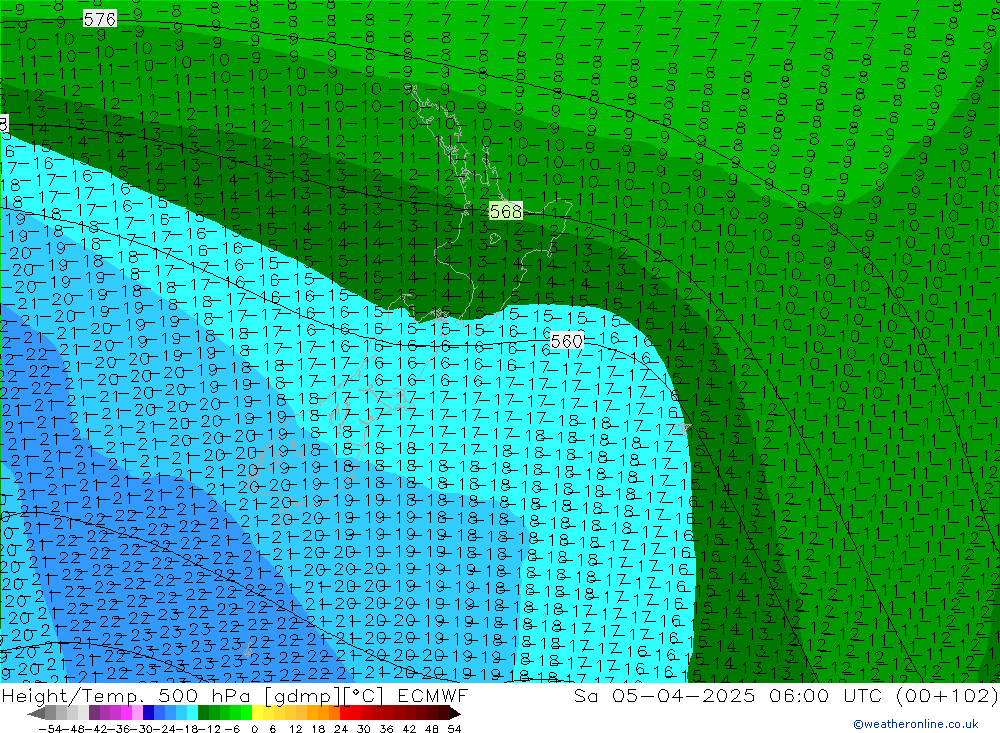Click the [gdmp] unit label
The width and height of the screenshot is (1000, 733).
point(302,696)
